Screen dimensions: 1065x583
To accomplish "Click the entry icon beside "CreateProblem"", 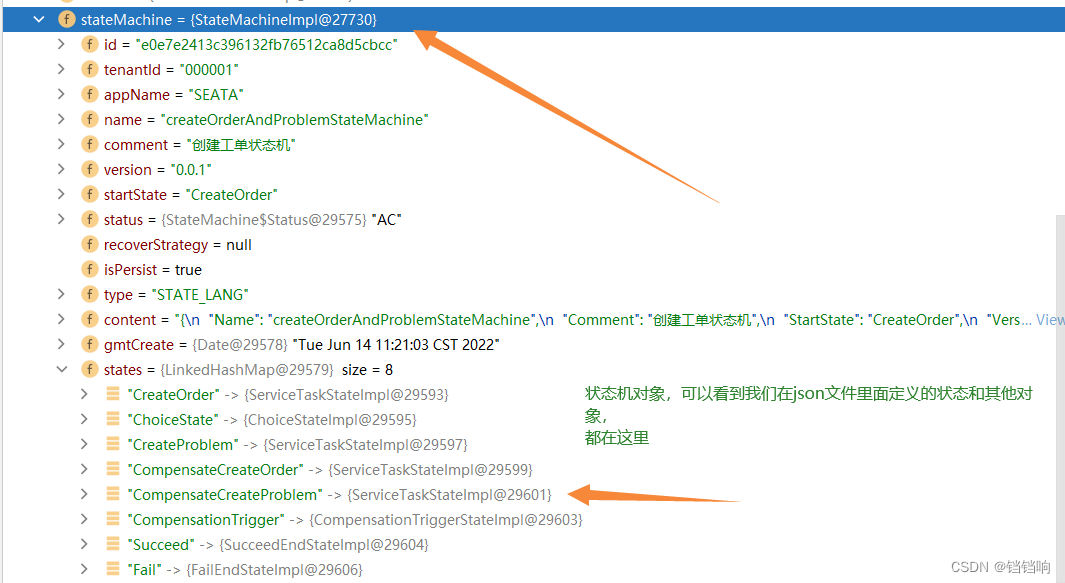I will [x=113, y=444].
